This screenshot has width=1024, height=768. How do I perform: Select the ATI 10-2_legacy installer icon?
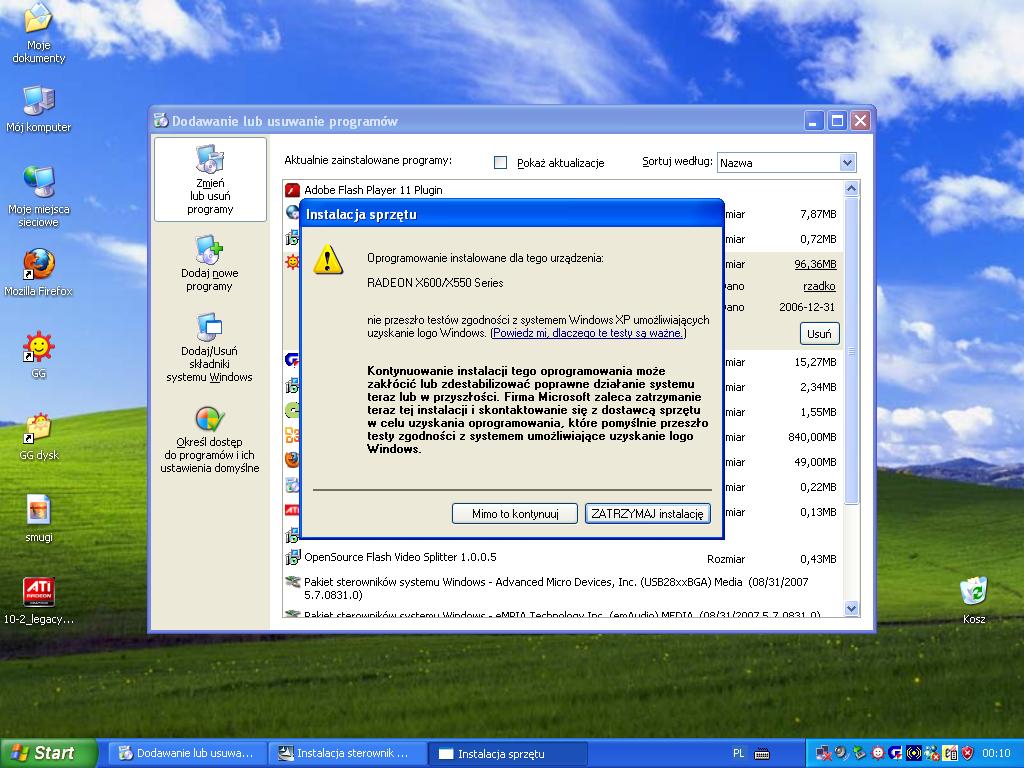39,601
